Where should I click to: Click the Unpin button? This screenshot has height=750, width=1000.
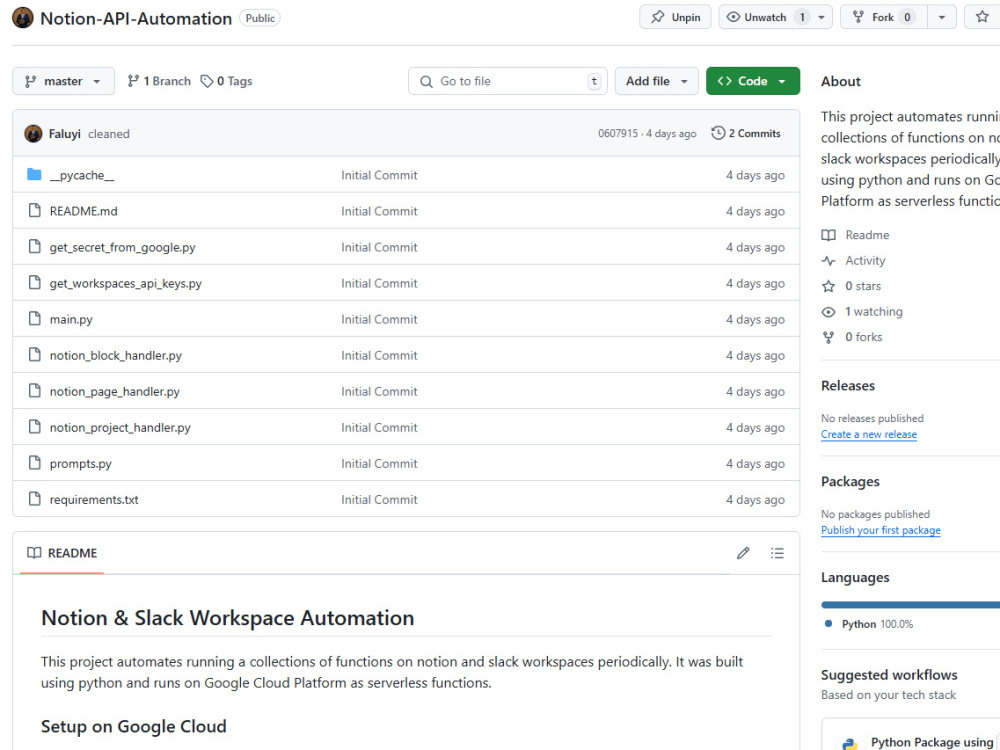tap(675, 17)
